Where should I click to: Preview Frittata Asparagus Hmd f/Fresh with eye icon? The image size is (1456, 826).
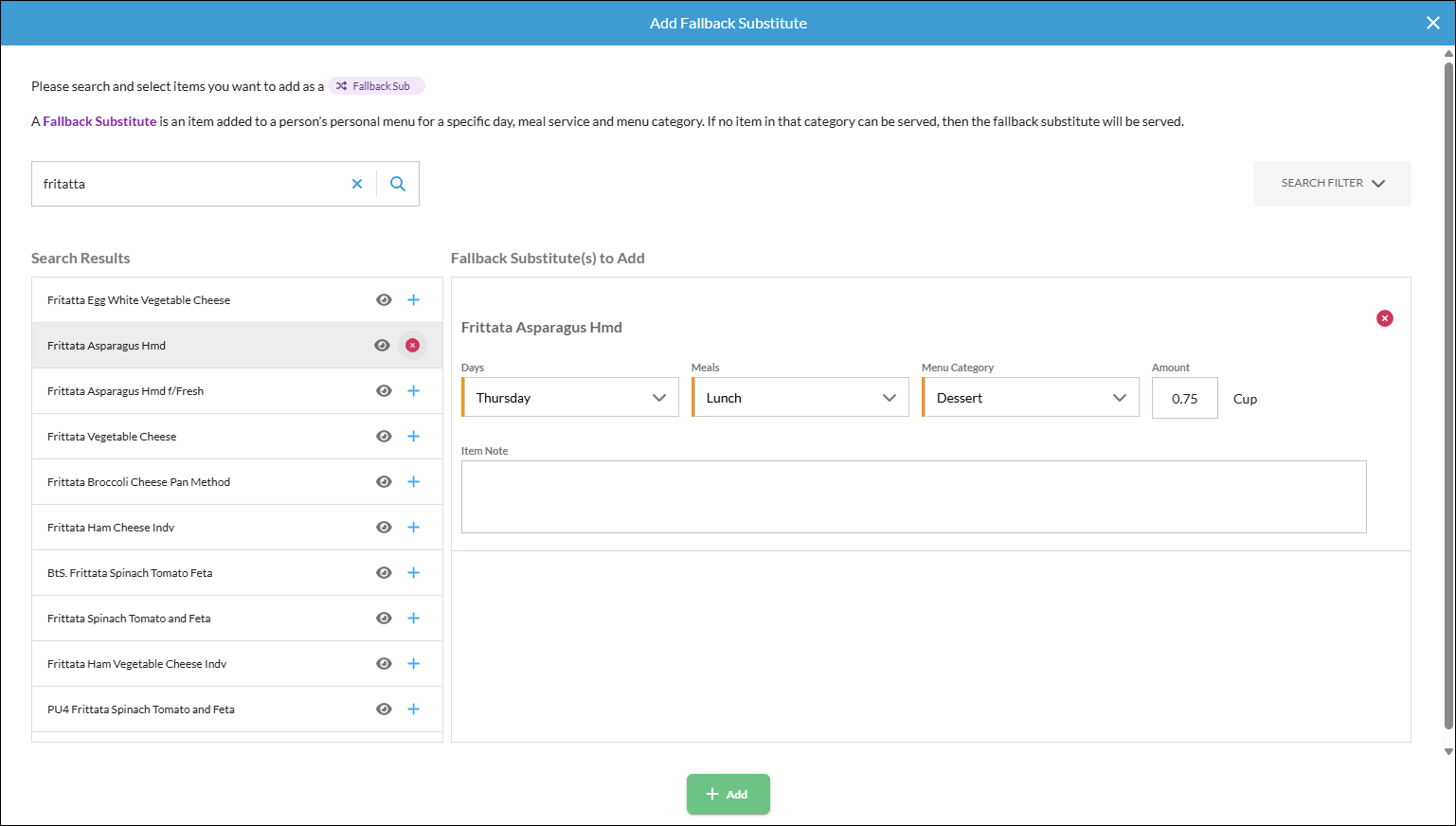384,391
